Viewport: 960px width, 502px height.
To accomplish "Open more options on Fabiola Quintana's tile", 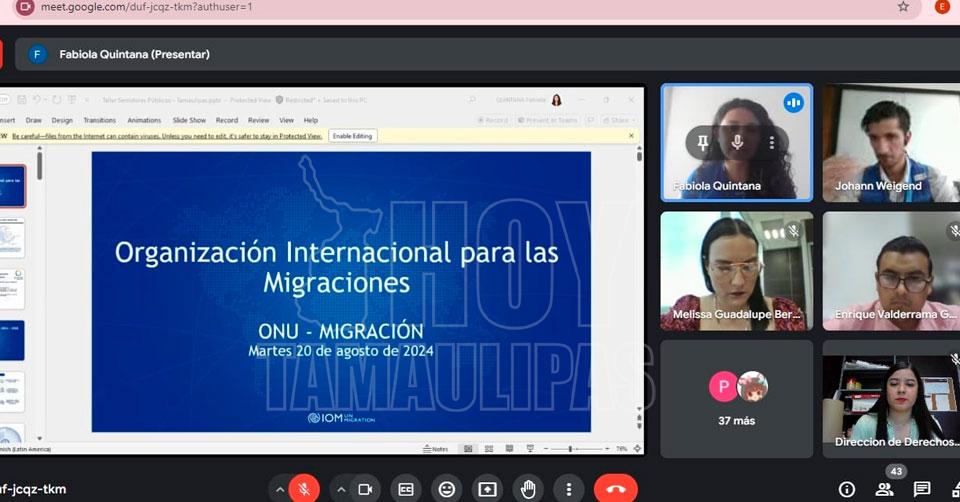I will click(x=771, y=143).
